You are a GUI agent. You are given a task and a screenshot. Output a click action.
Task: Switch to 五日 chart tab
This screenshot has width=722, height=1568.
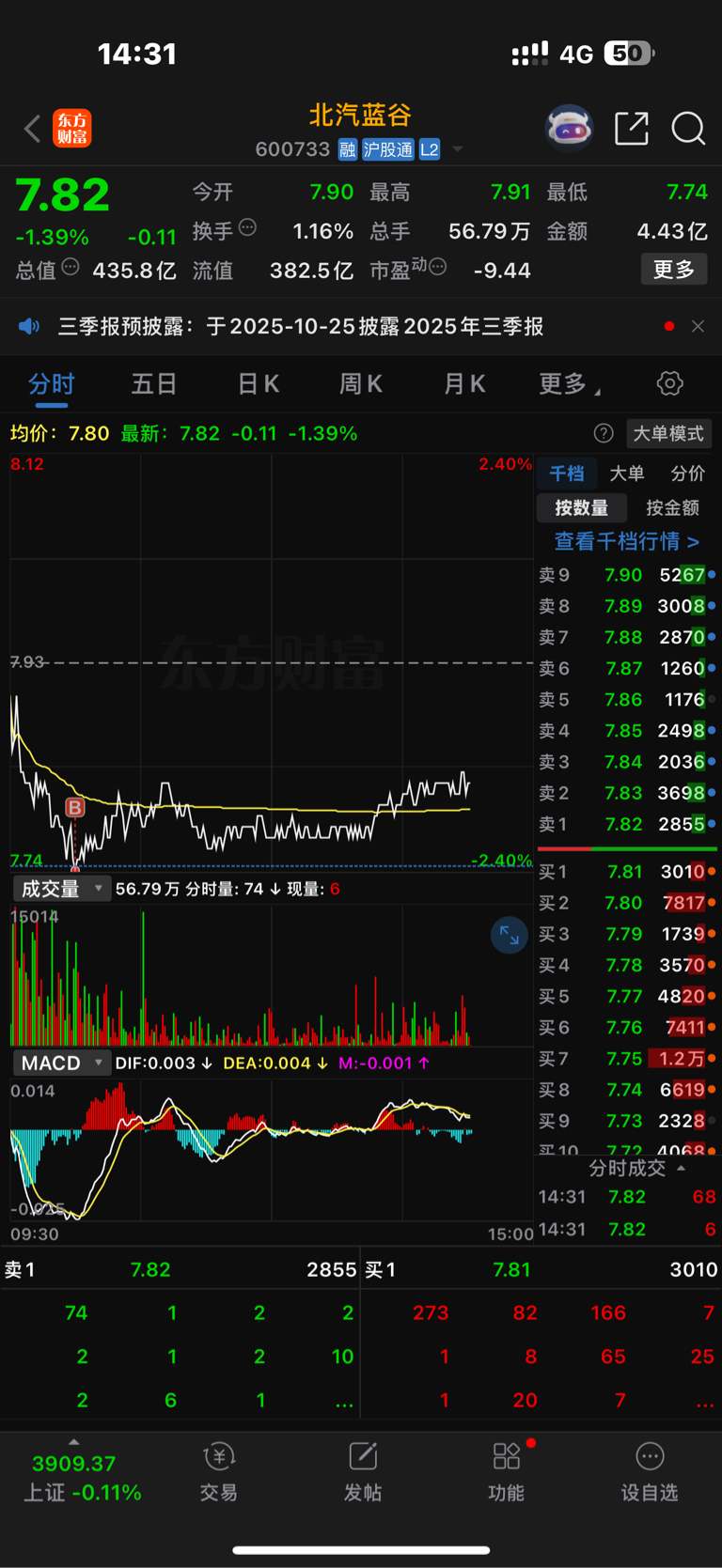click(155, 384)
